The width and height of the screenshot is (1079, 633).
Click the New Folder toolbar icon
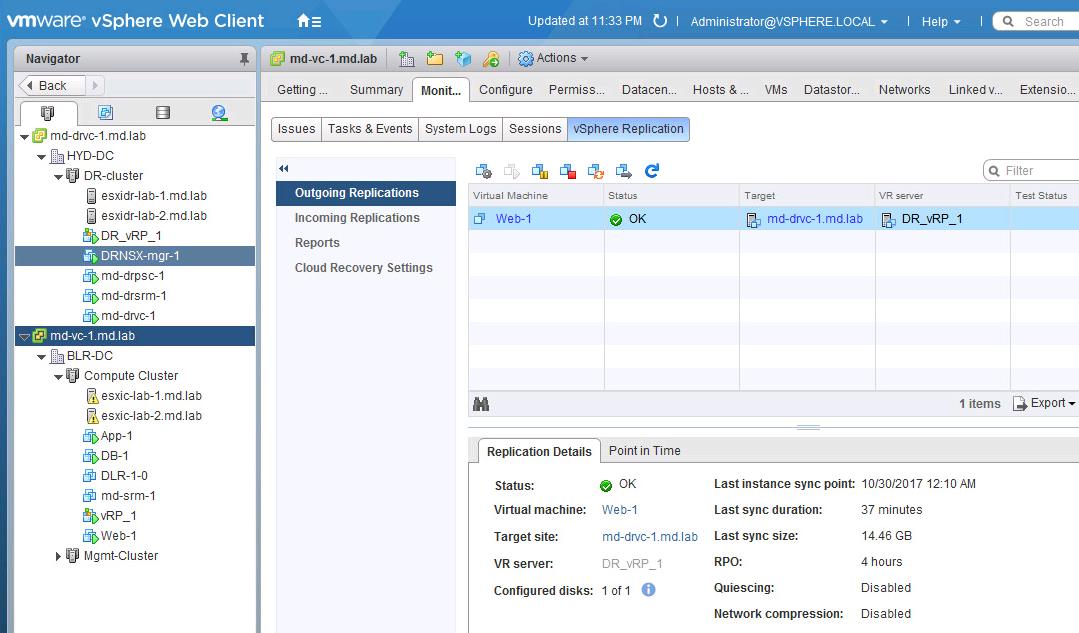tap(435, 58)
